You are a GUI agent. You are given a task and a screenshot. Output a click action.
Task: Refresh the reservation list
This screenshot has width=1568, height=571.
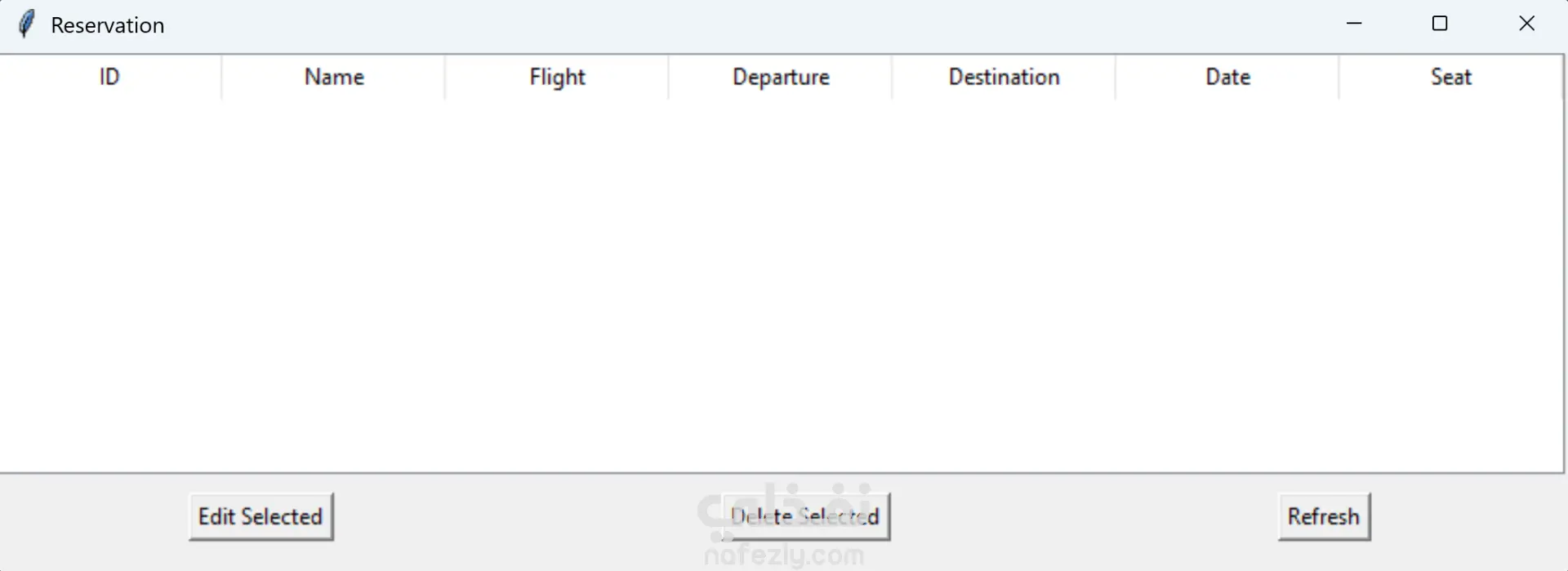(1323, 516)
